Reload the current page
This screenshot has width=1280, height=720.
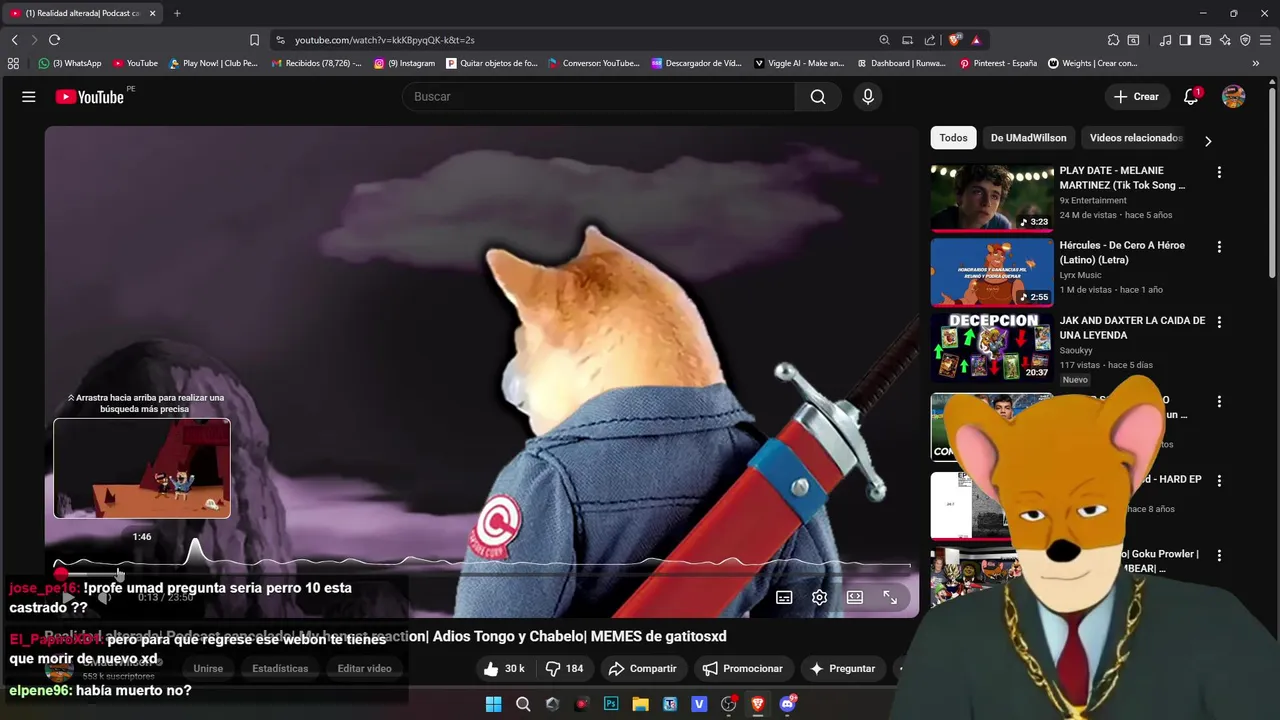coord(54,40)
